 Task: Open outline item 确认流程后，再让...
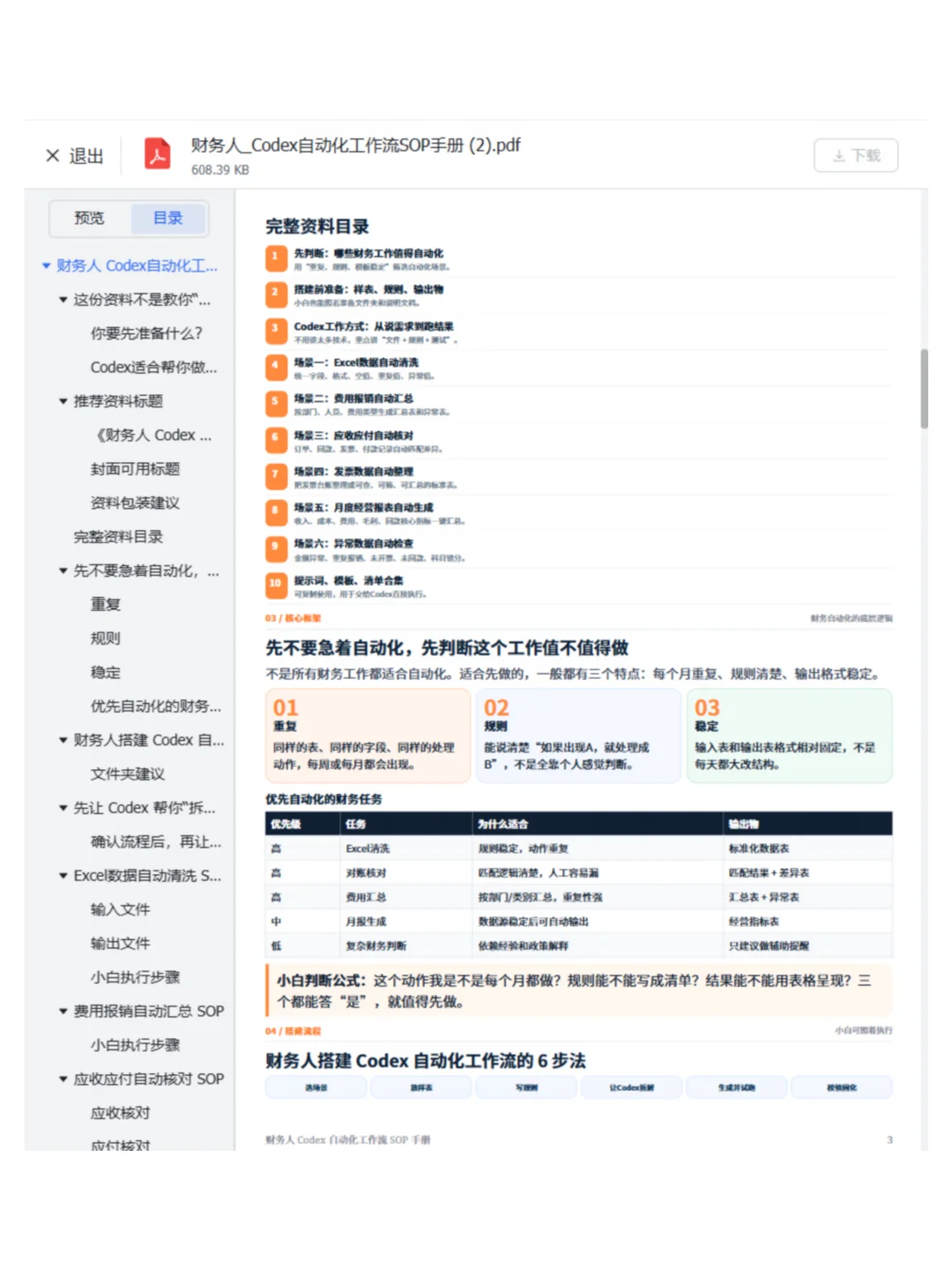pos(156,841)
